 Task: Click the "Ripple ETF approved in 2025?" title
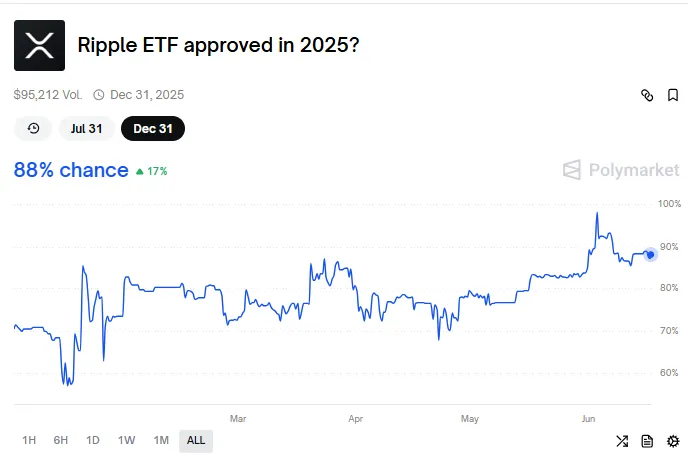(x=219, y=45)
